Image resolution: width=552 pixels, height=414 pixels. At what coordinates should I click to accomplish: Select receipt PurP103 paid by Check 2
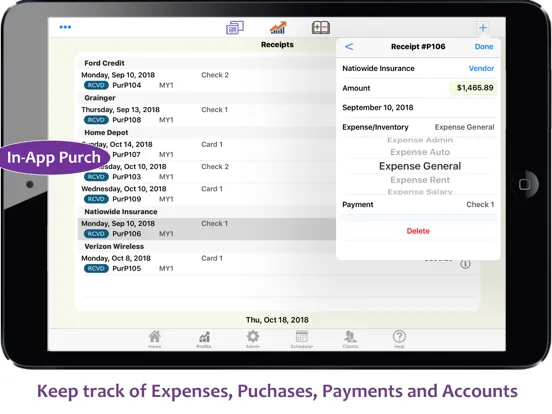pos(206,172)
